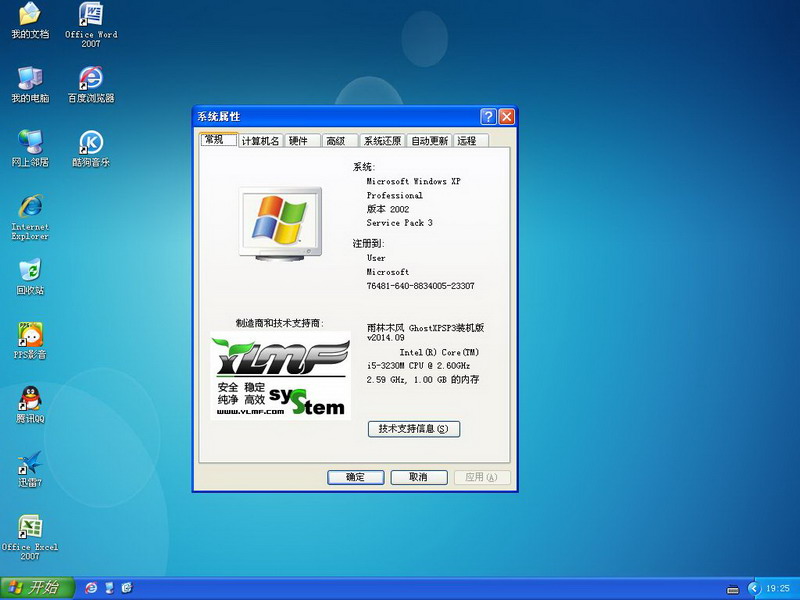Click the product ID 76481-640-8834005-23307

(x=420, y=286)
